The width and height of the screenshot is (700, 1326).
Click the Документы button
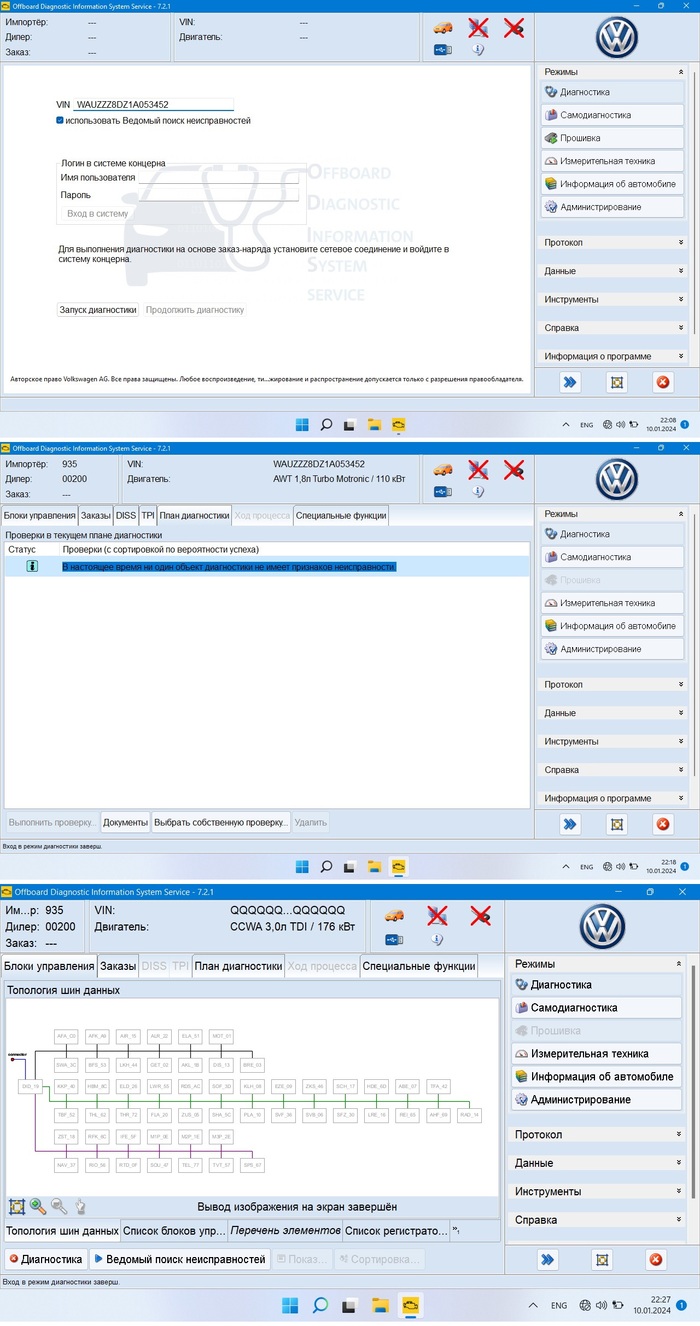tap(126, 822)
